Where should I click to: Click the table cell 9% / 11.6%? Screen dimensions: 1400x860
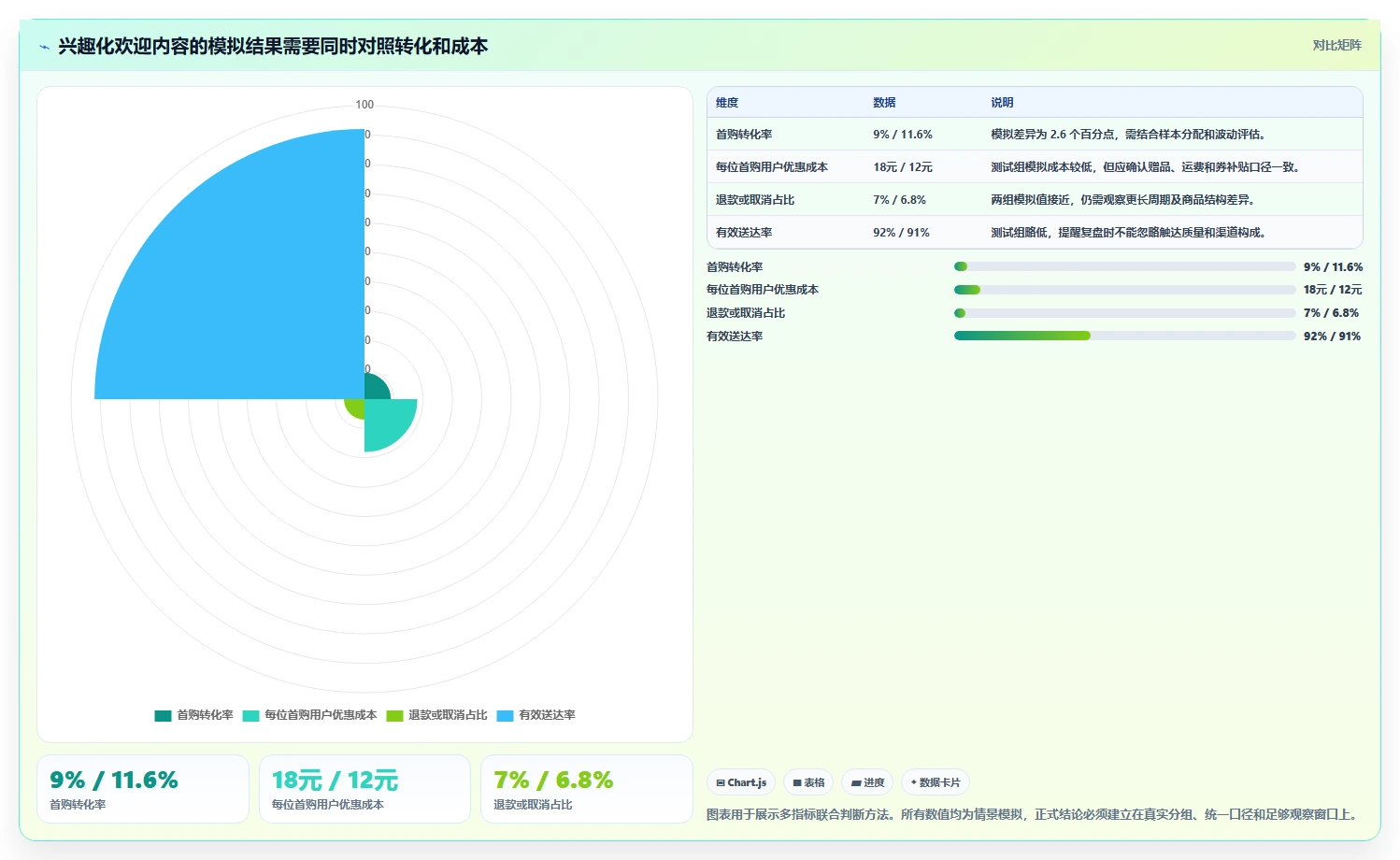tap(903, 135)
